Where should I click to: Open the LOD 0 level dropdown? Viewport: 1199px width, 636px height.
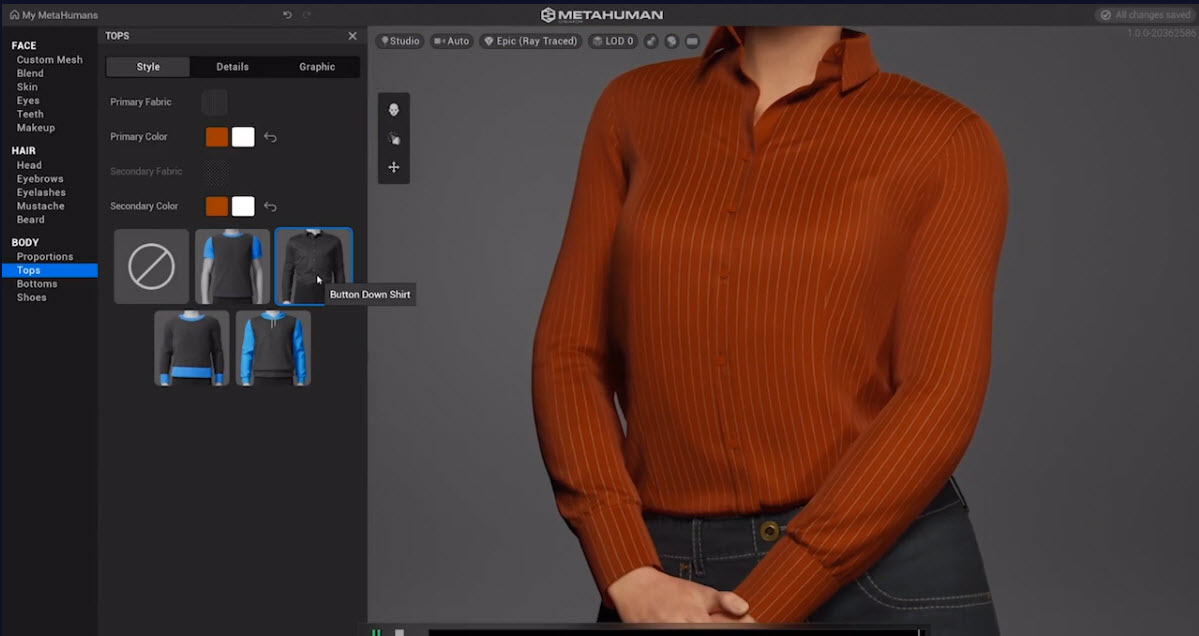pos(612,41)
